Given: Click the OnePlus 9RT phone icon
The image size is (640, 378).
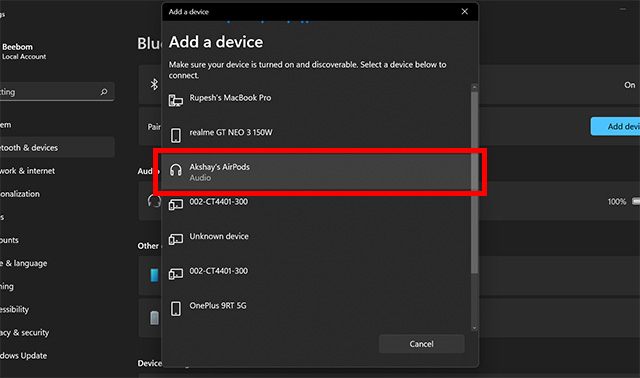Looking at the screenshot, I should (176, 308).
